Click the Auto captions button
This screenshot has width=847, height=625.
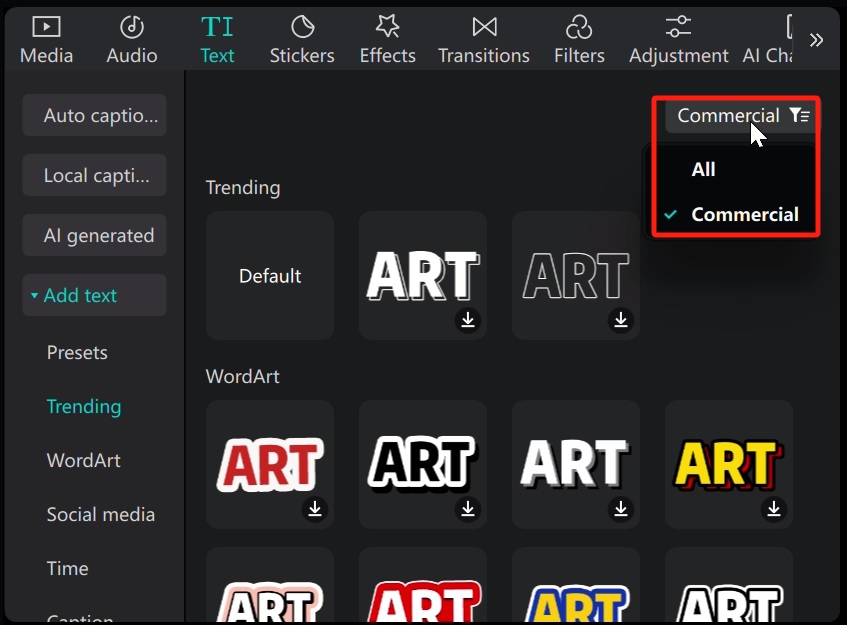click(x=94, y=116)
